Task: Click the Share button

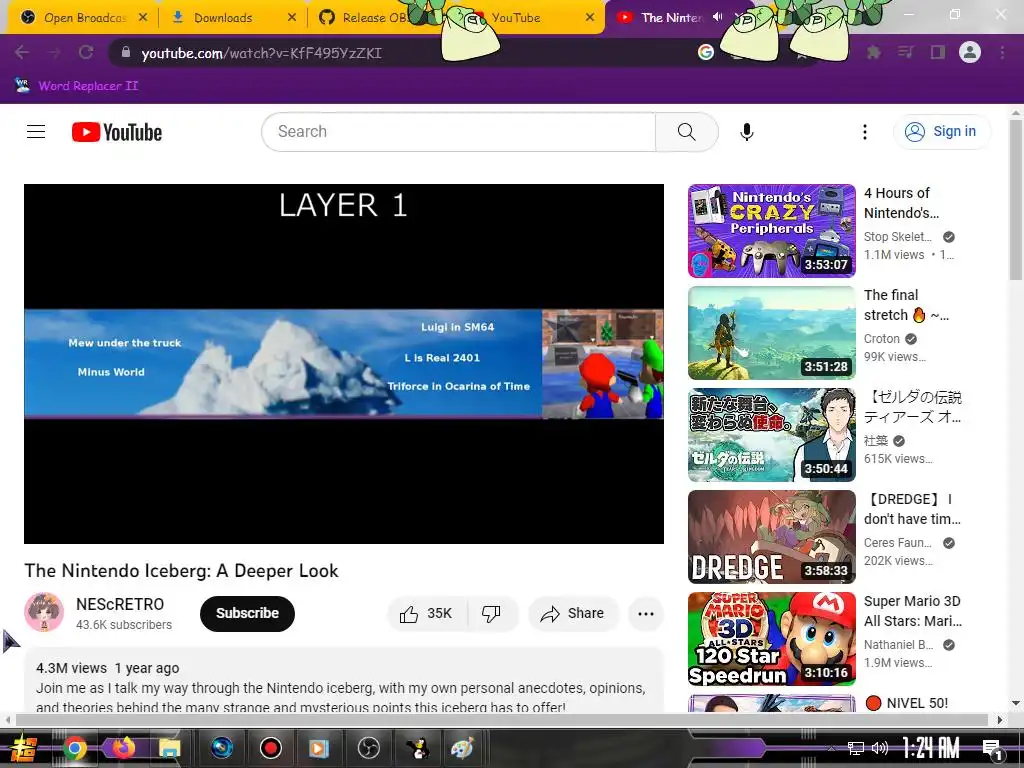Action: (573, 614)
